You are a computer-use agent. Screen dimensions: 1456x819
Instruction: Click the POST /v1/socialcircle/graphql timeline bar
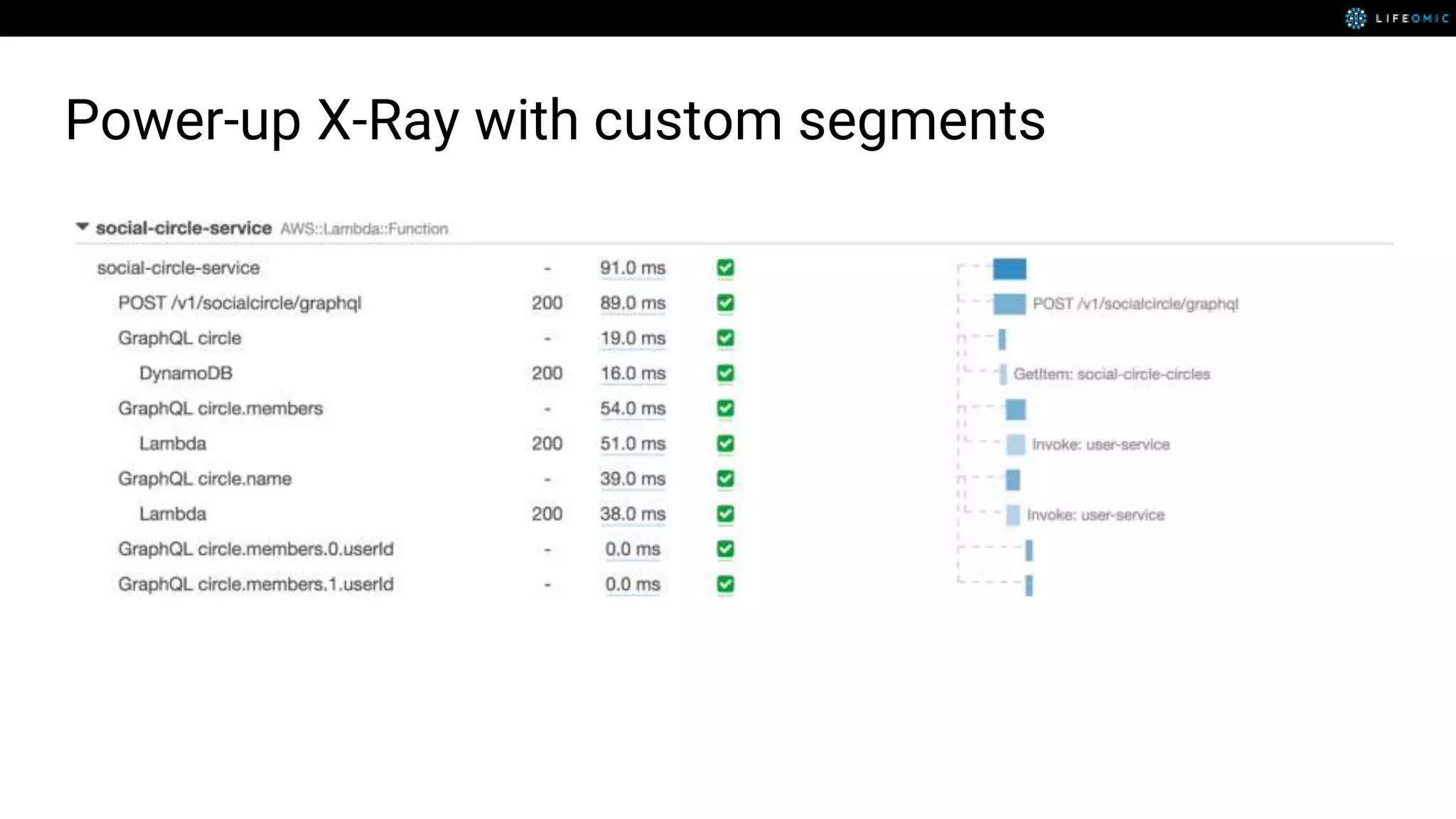coord(1009,304)
